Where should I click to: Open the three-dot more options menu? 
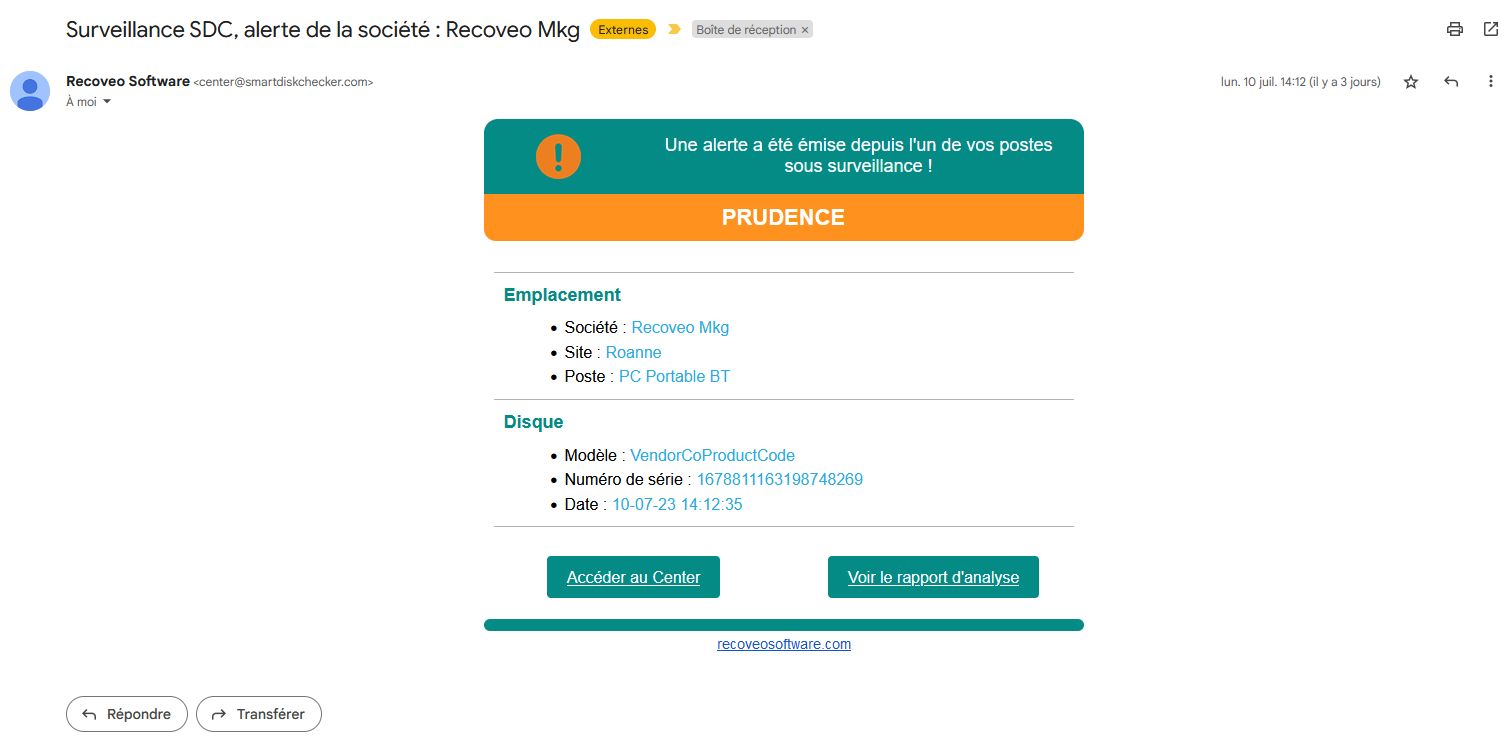click(1490, 82)
